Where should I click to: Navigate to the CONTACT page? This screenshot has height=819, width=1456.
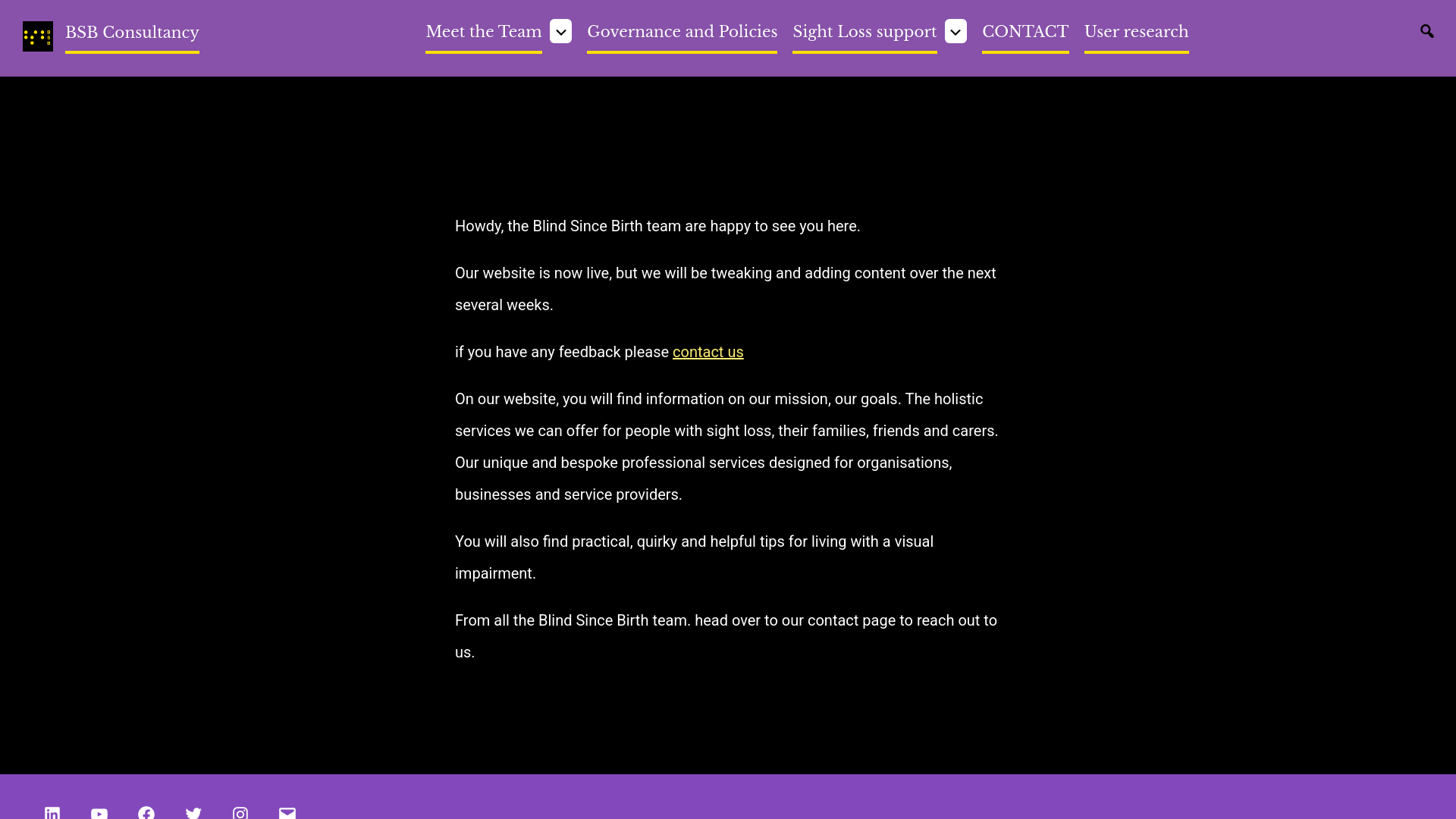click(x=1025, y=32)
